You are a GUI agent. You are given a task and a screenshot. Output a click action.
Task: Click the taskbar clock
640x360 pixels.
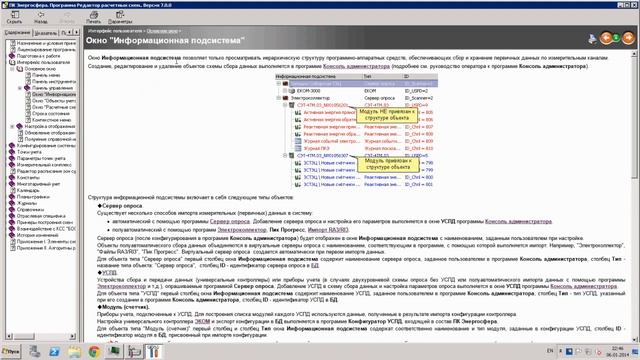tap(617, 351)
